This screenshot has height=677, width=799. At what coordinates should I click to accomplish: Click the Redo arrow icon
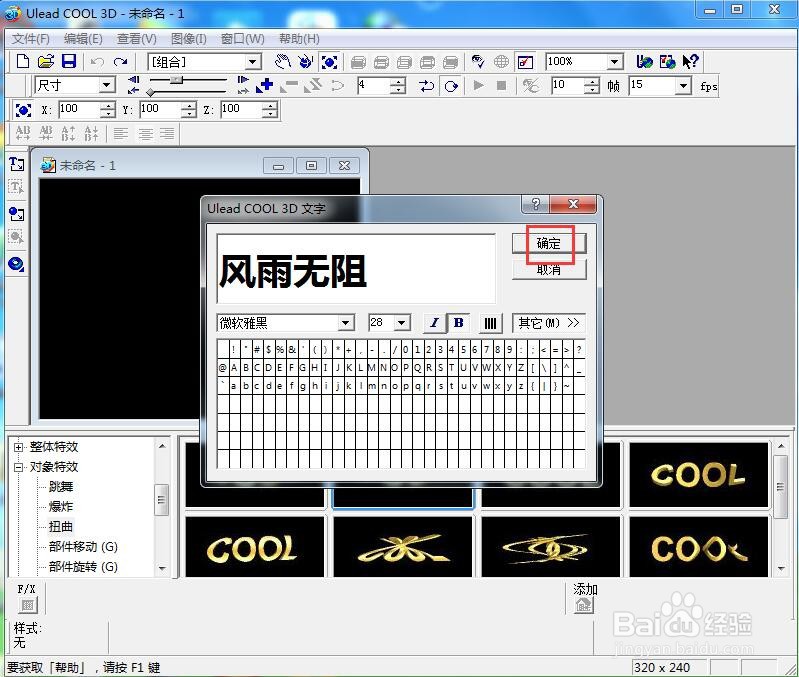point(120,62)
